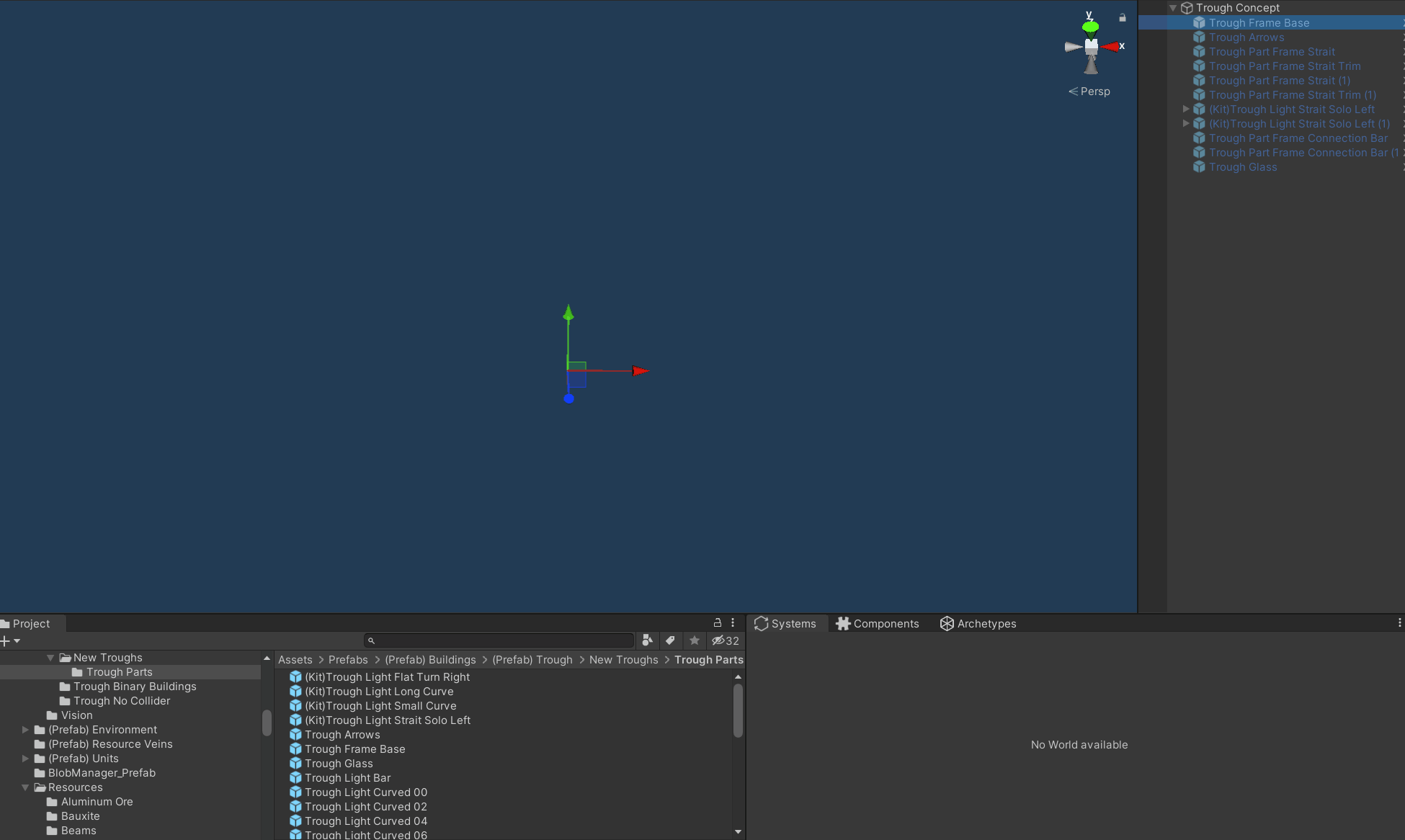The image size is (1405, 840).
Task: Switch to the Components tab
Action: click(x=877, y=624)
